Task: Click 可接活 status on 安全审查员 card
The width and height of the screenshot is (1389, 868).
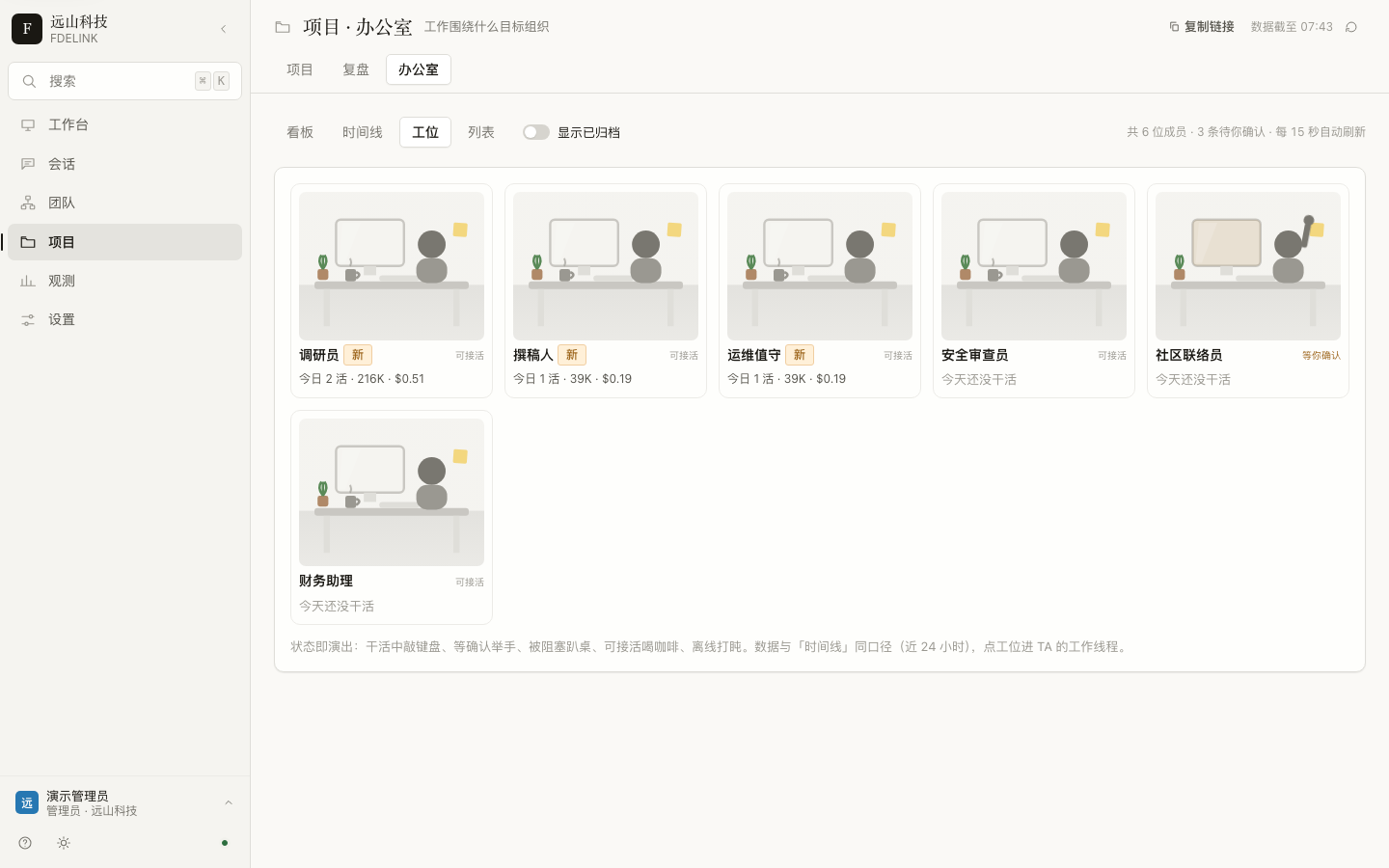Action: point(1112,356)
